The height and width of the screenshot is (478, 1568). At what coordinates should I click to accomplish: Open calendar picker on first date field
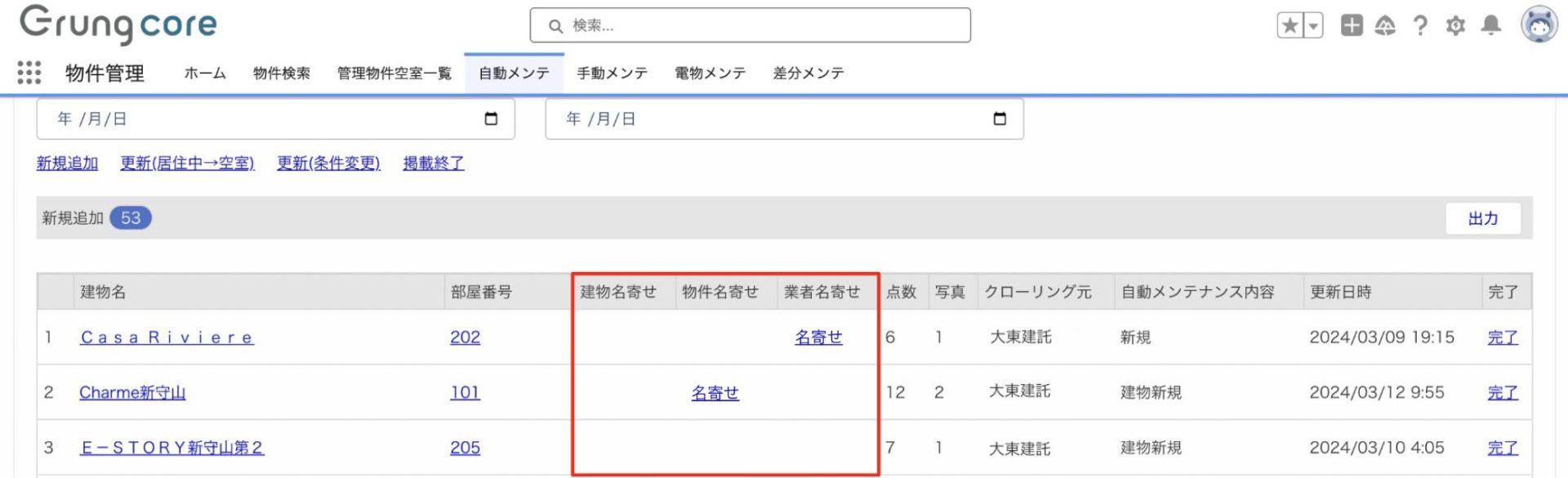pos(491,118)
